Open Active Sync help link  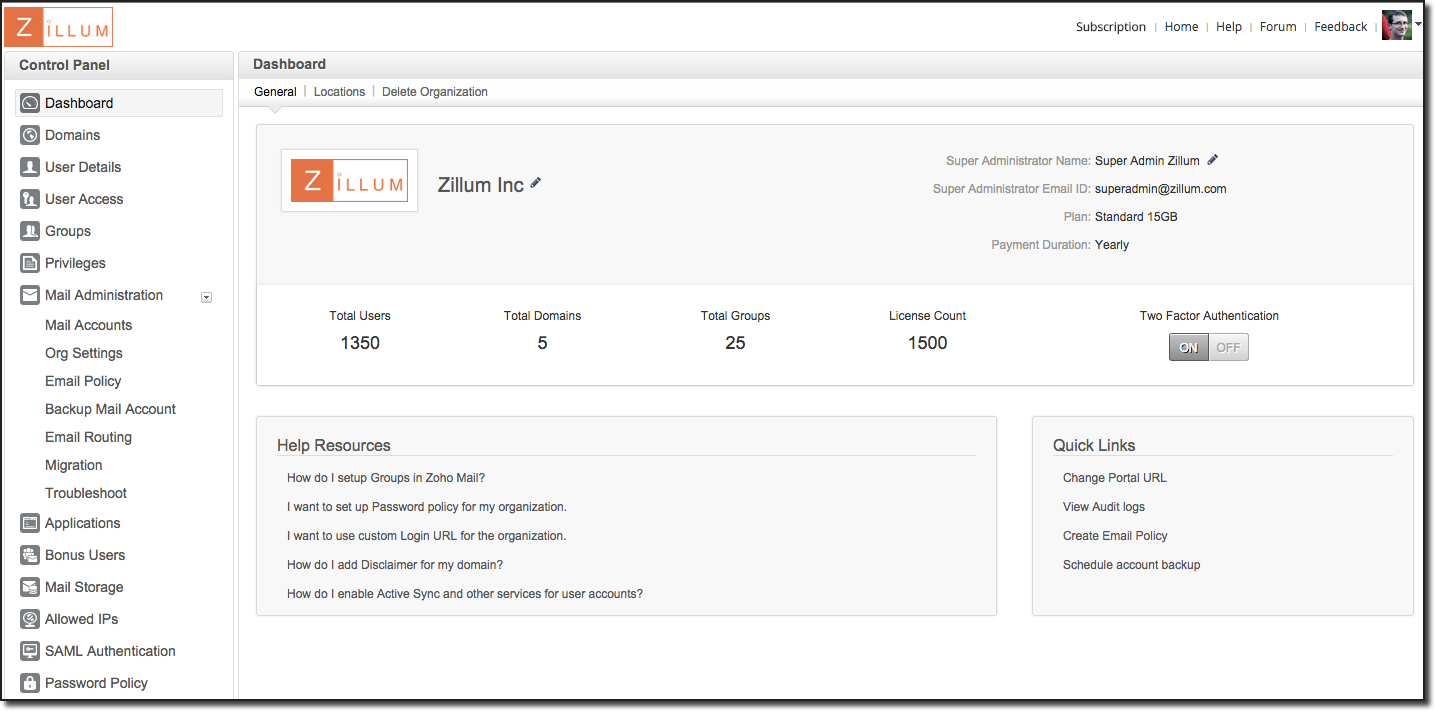[x=465, y=594]
